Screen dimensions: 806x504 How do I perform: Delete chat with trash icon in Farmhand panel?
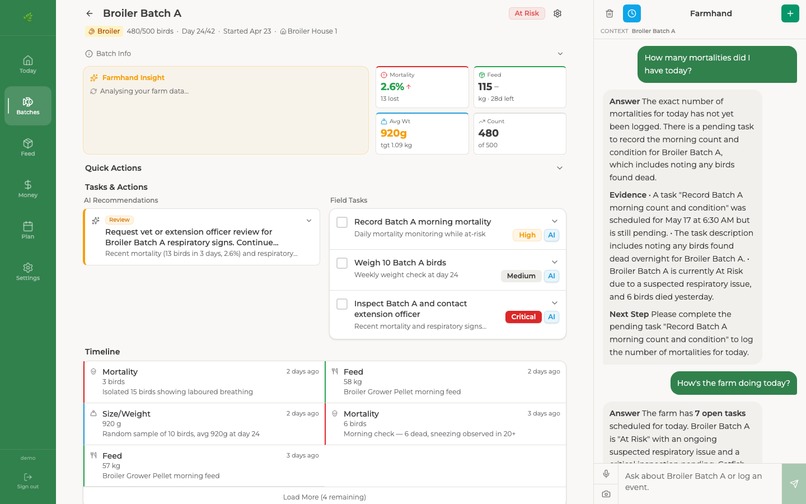609,13
